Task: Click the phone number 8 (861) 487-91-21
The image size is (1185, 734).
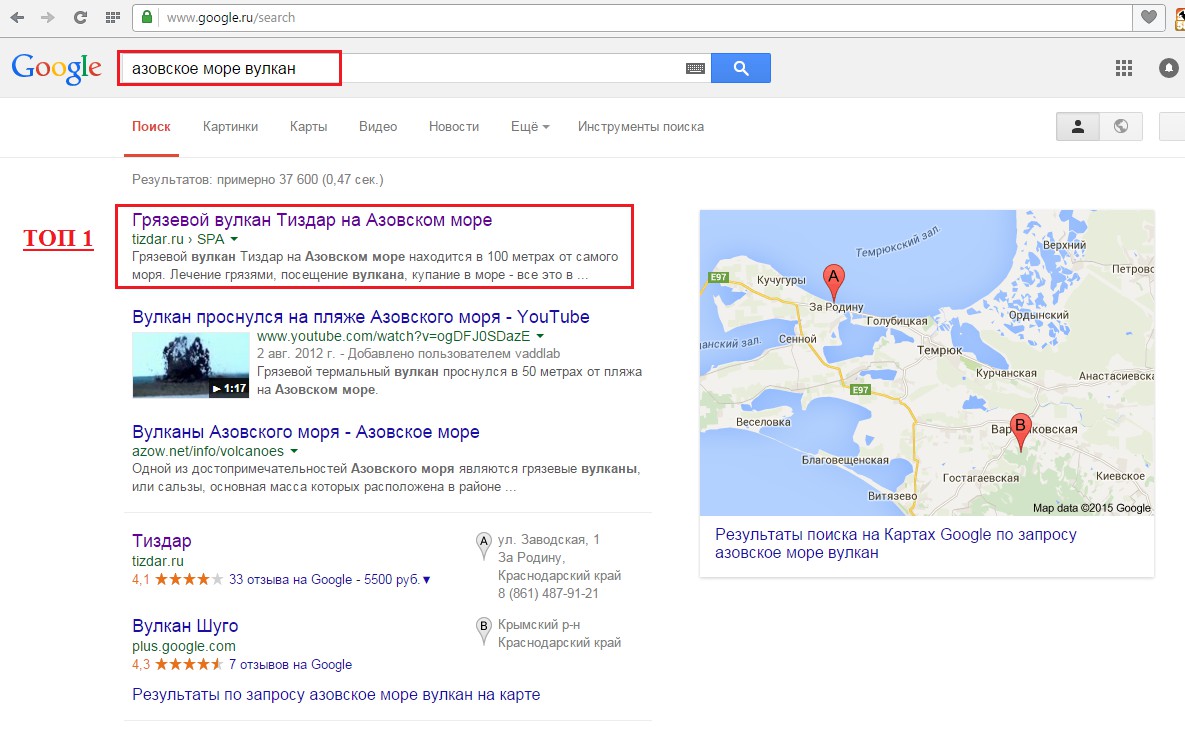Action: pos(548,593)
